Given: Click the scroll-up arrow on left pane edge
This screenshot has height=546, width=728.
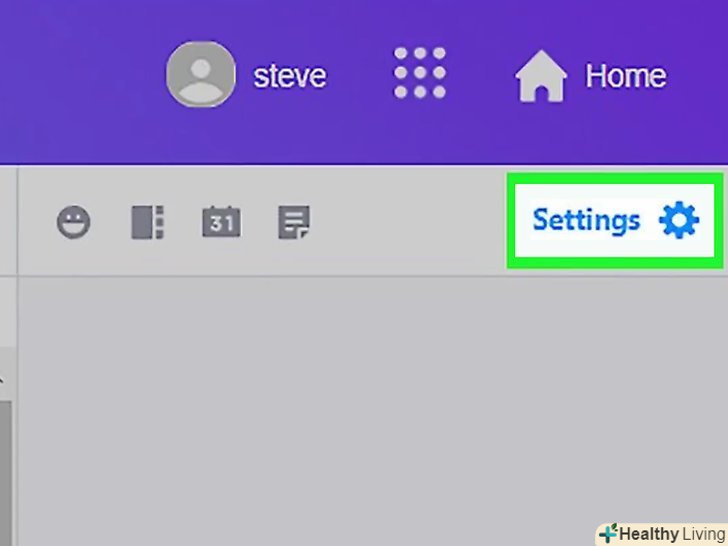Looking at the screenshot, I should click(x=1, y=379).
